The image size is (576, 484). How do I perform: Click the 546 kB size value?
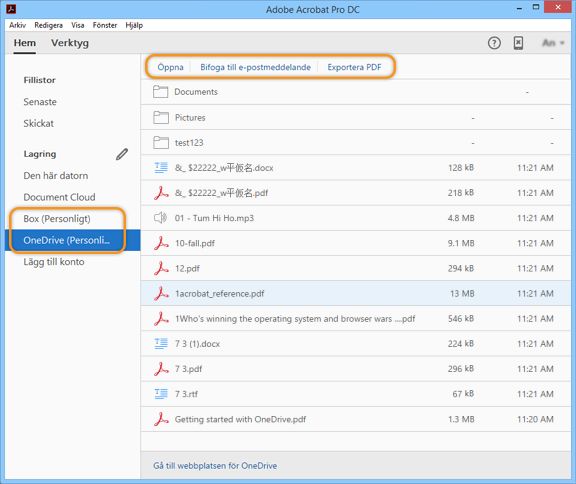461,319
